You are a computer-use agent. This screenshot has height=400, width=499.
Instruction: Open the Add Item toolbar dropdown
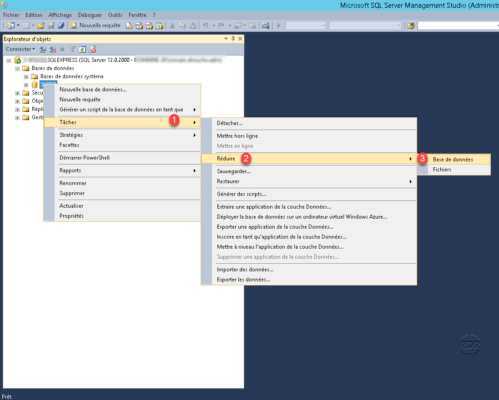coord(33,26)
